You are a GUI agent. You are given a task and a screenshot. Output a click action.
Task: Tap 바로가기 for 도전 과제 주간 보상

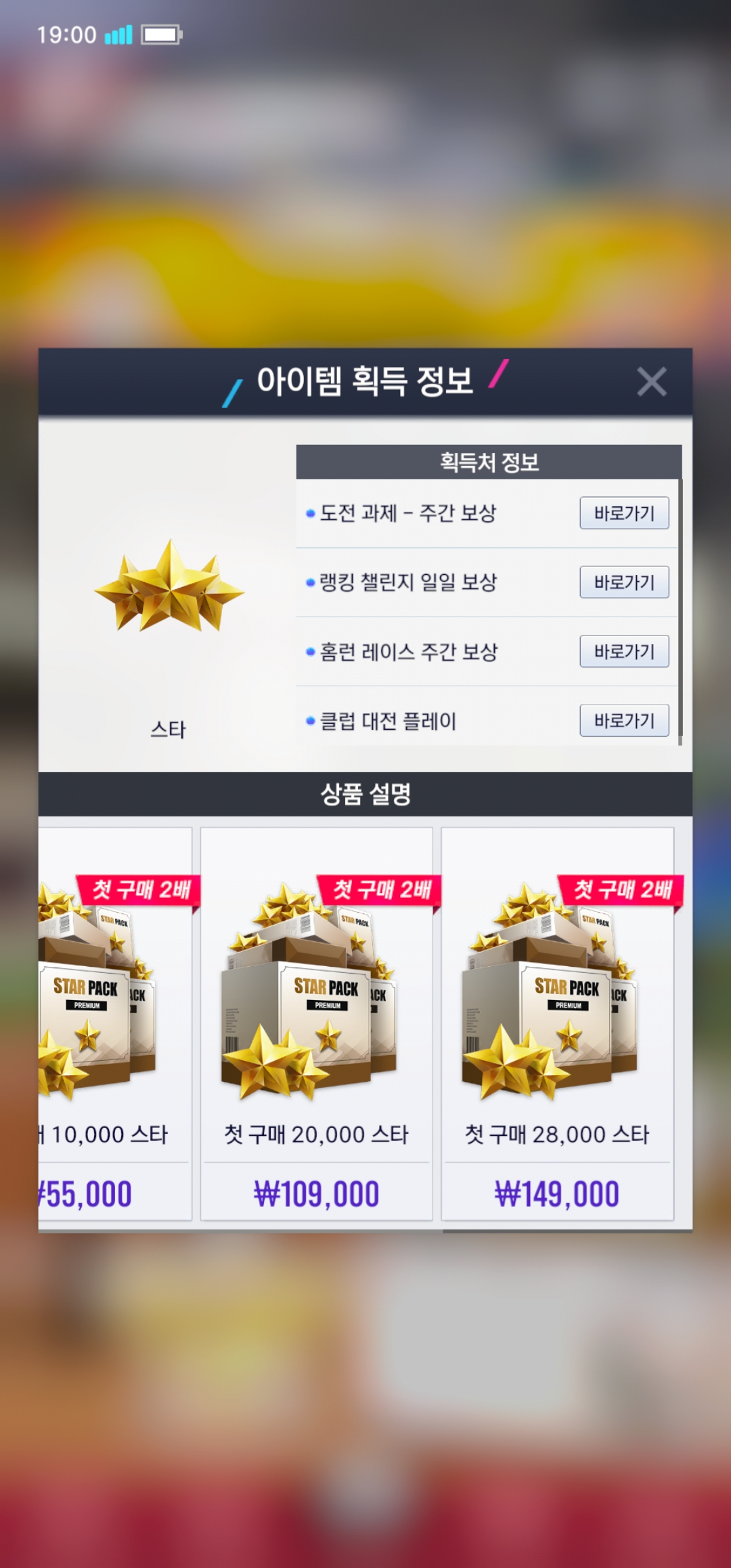click(x=624, y=513)
